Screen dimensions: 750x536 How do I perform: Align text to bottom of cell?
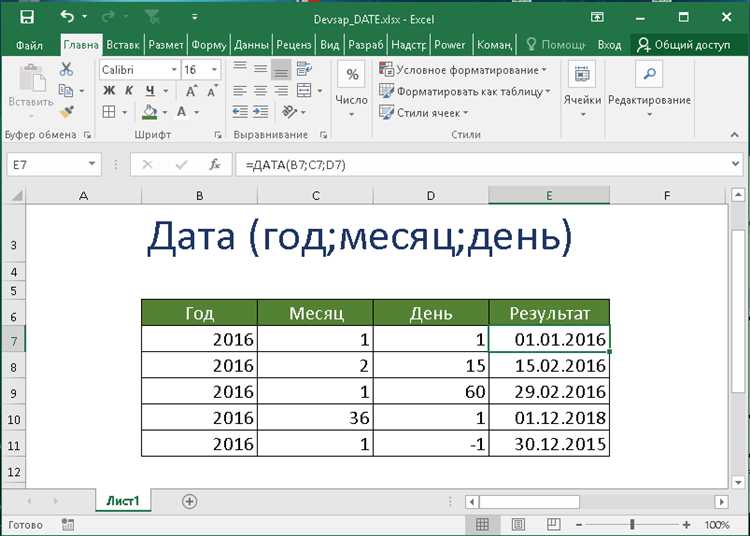(x=281, y=70)
